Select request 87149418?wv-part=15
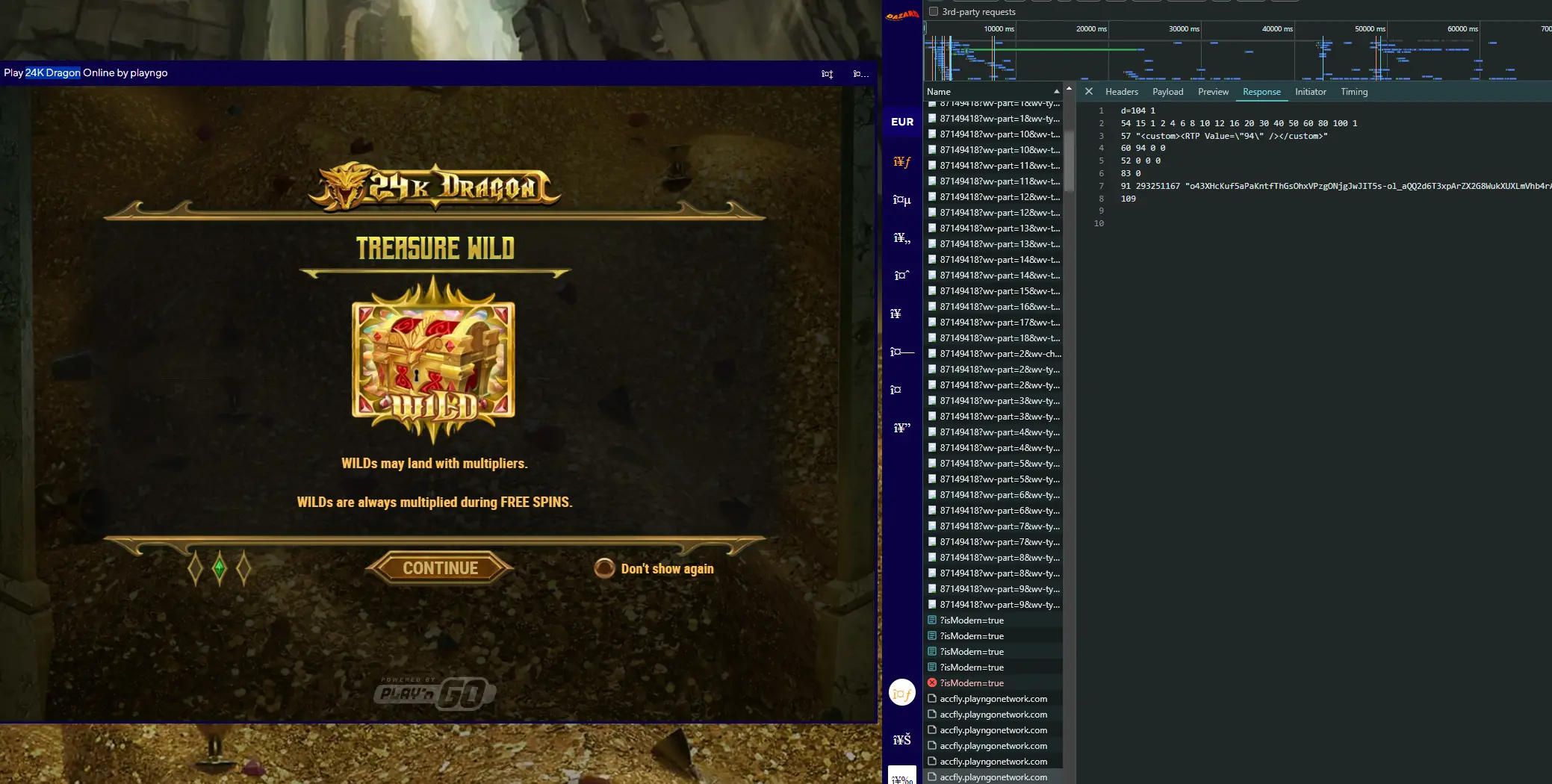This screenshot has height=784, width=1552. click(x=993, y=291)
